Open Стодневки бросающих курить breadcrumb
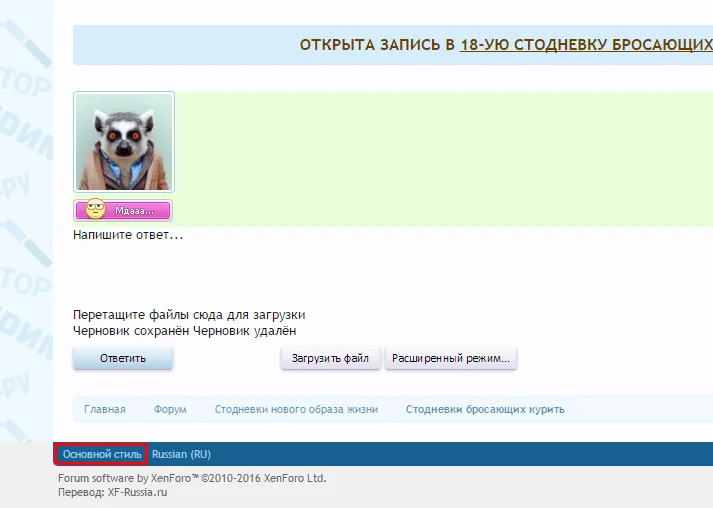 (x=485, y=409)
